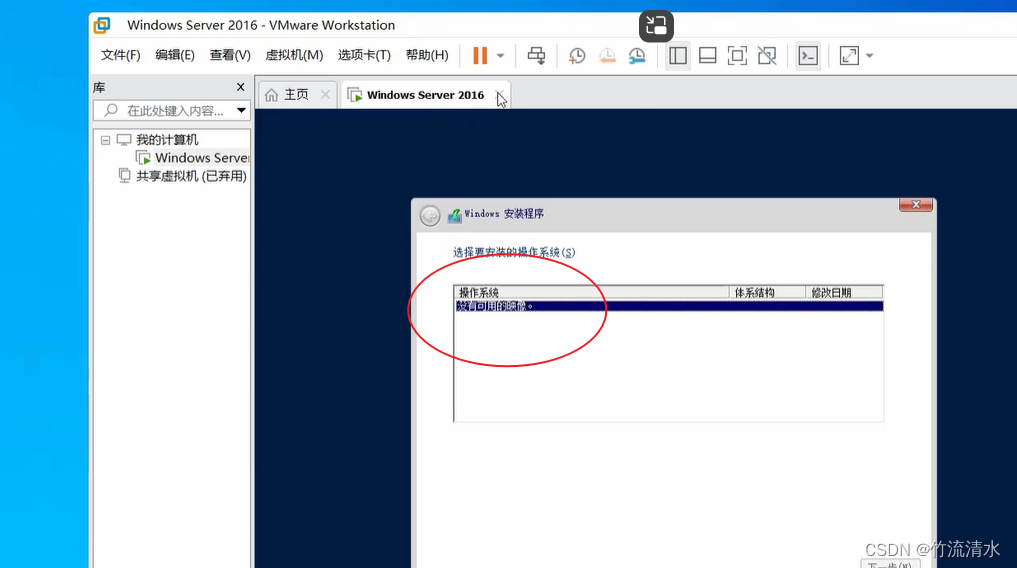Open the 选项卡(T) menu
The width and height of the screenshot is (1017, 568).
[x=365, y=55]
